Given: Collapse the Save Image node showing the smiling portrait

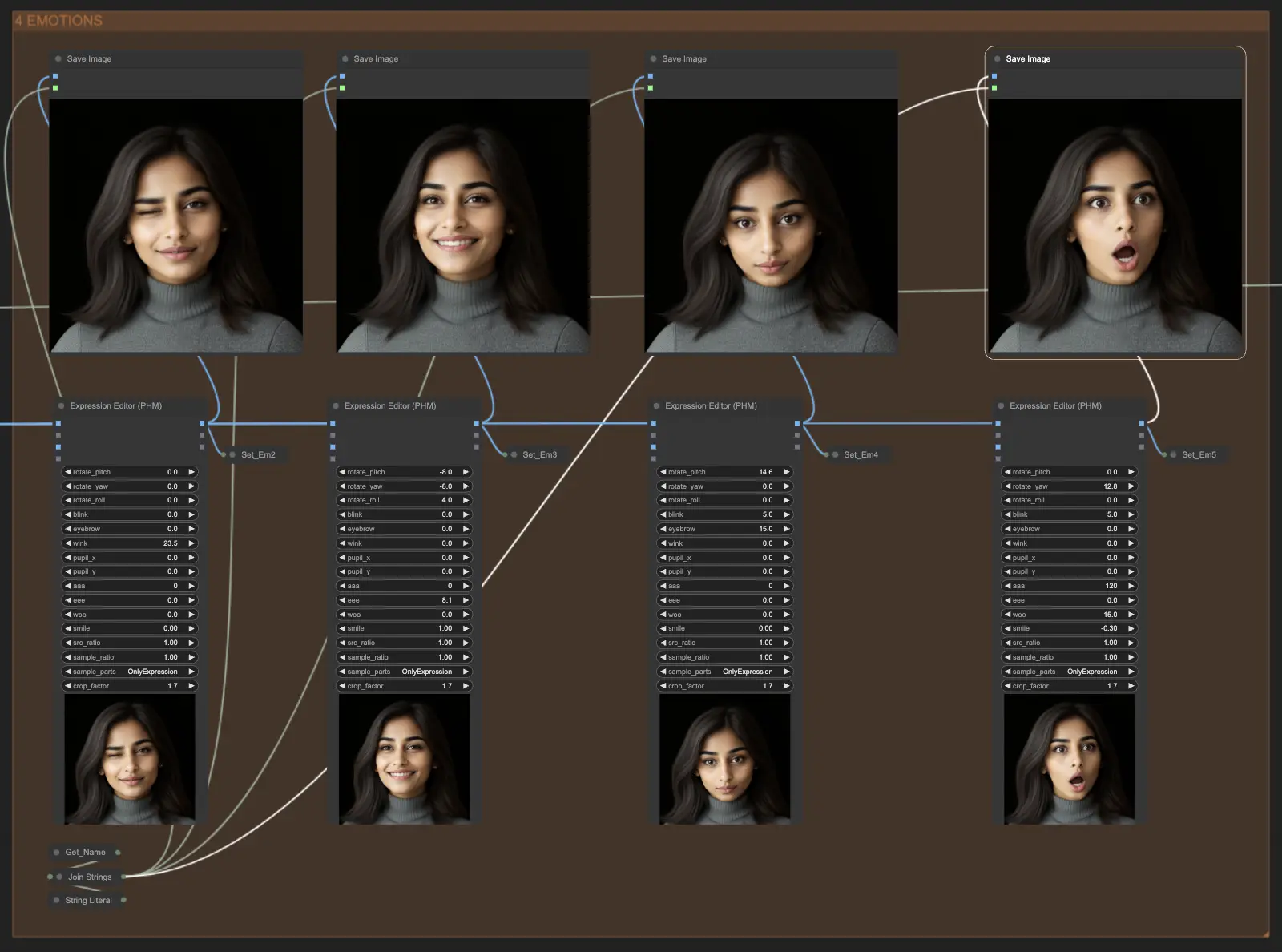Looking at the screenshot, I should point(345,59).
